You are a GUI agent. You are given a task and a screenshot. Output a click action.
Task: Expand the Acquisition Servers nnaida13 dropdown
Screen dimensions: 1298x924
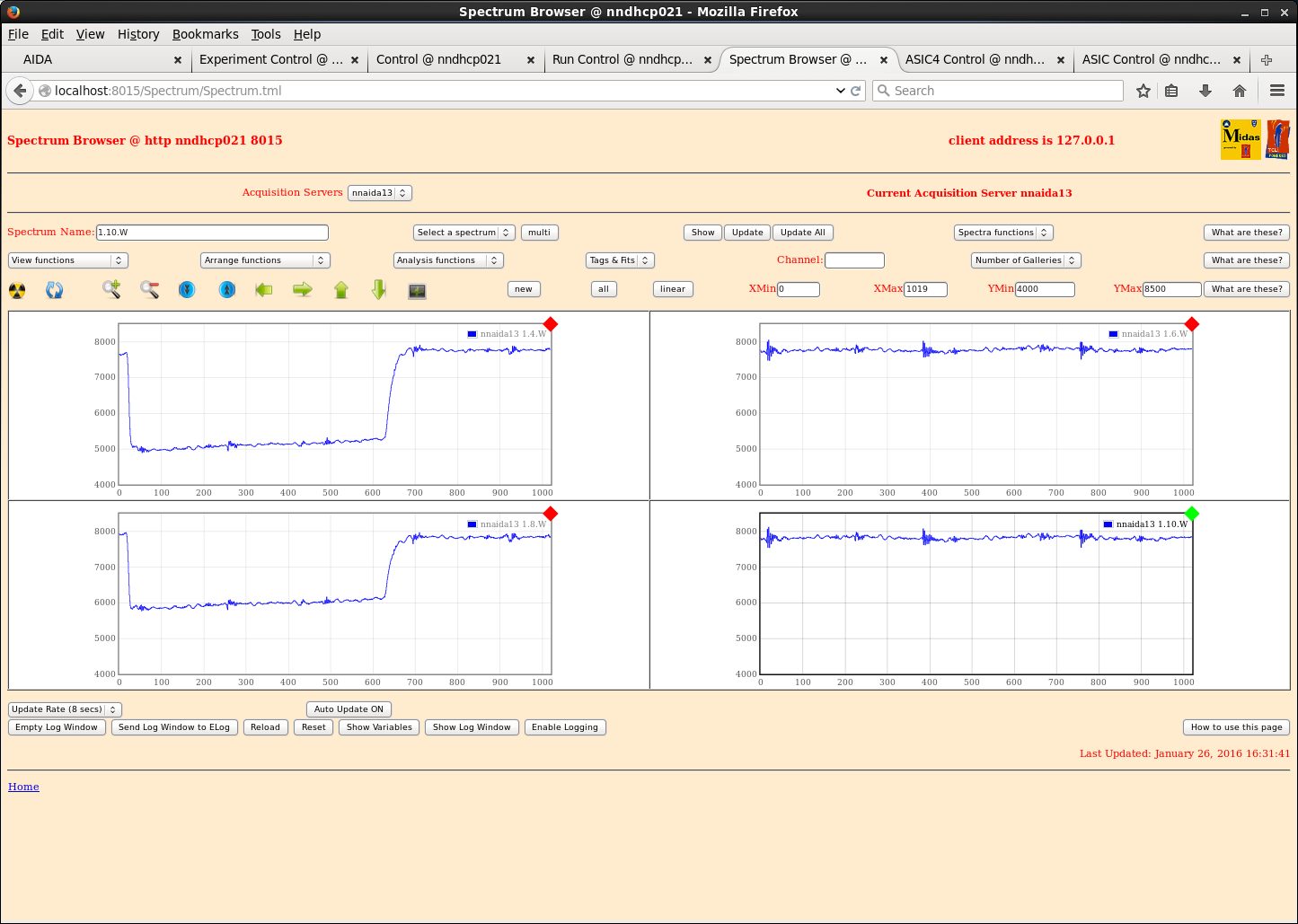coord(379,193)
